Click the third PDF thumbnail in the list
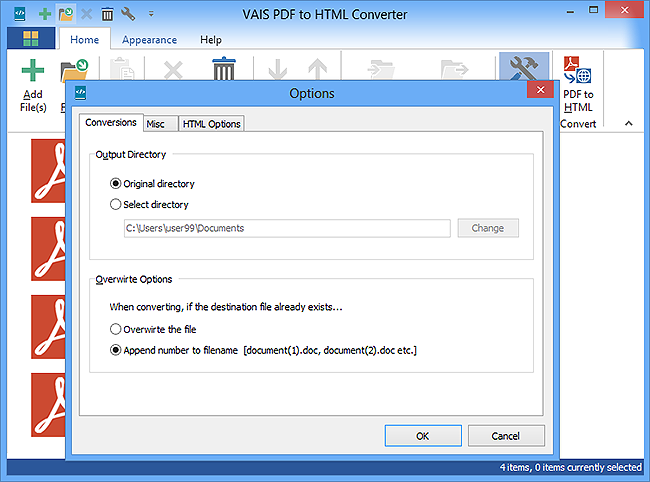The image size is (650, 482). (48, 327)
